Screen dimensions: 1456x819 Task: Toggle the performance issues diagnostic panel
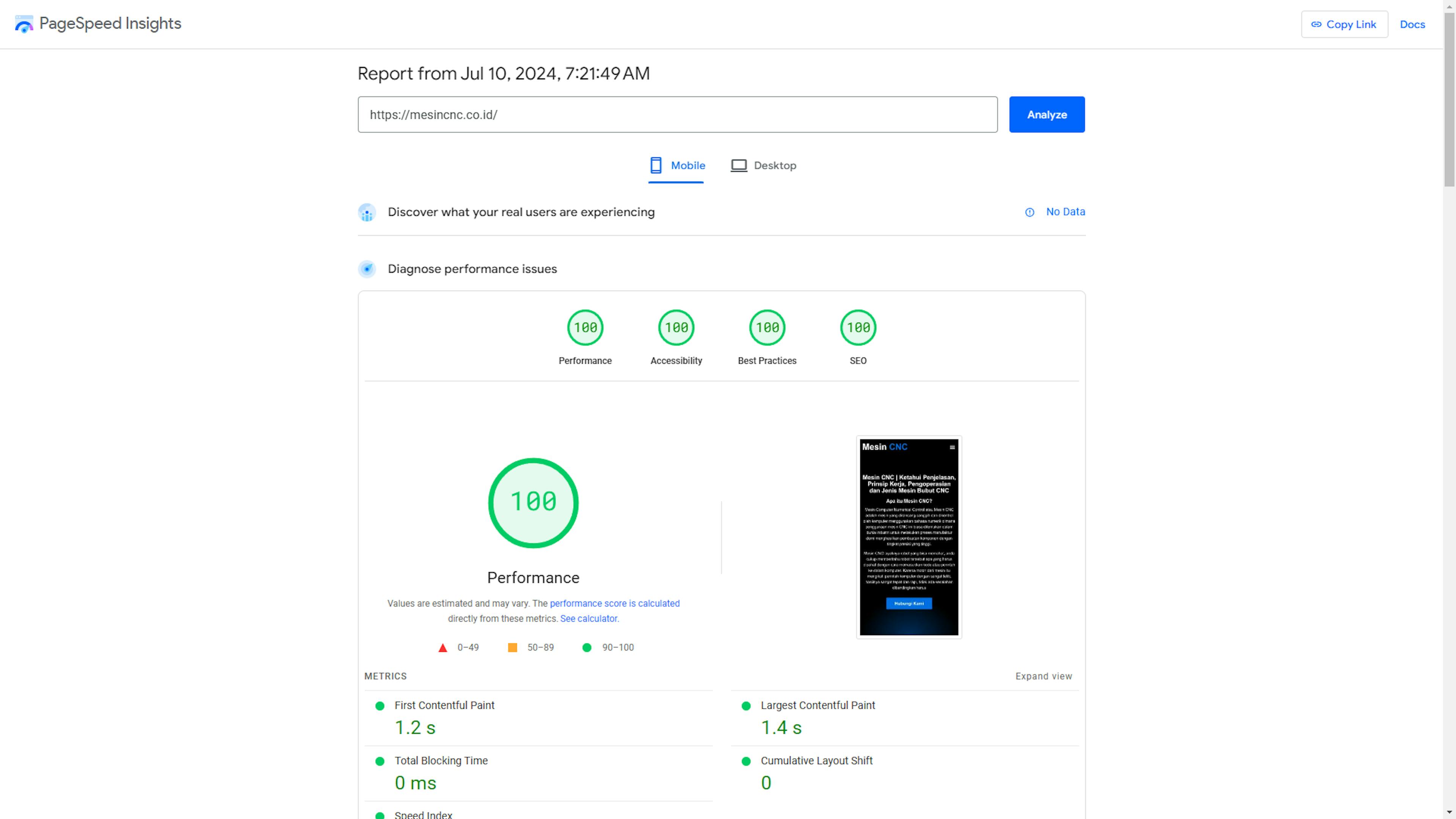[x=470, y=268]
